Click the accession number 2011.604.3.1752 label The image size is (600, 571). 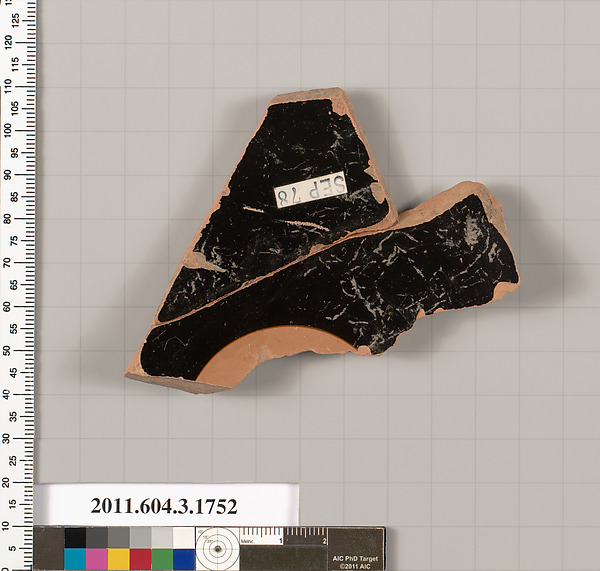click(x=166, y=506)
